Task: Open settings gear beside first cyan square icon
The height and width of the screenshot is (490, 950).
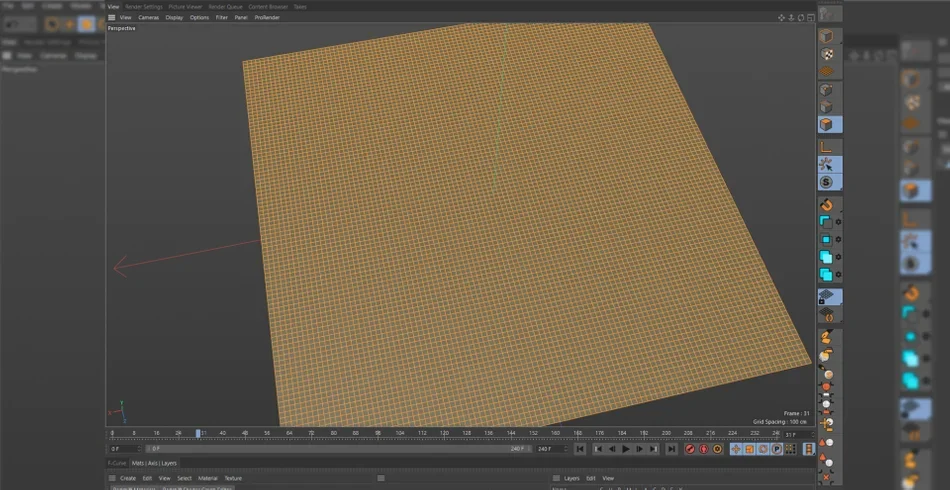Action: 839,222
